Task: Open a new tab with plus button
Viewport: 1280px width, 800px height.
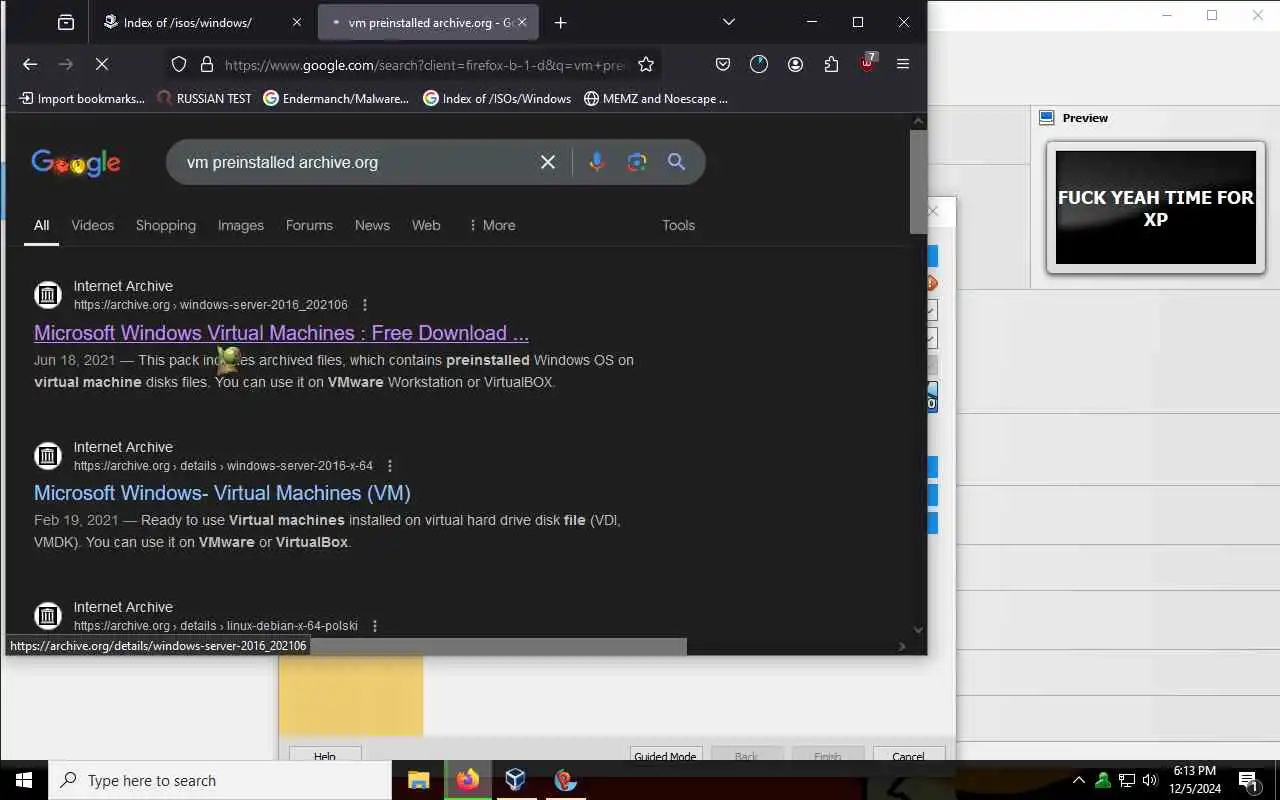Action: [x=560, y=22]
